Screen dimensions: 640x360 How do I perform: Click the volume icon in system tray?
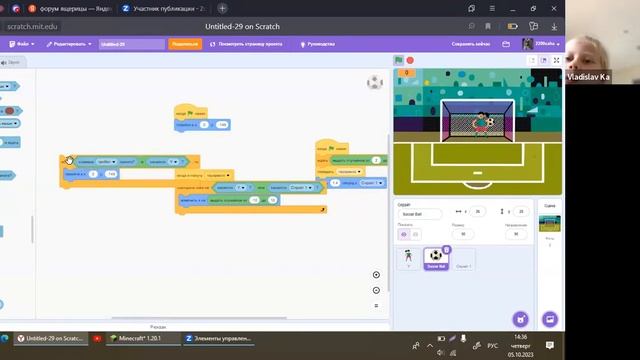[440, 352]
